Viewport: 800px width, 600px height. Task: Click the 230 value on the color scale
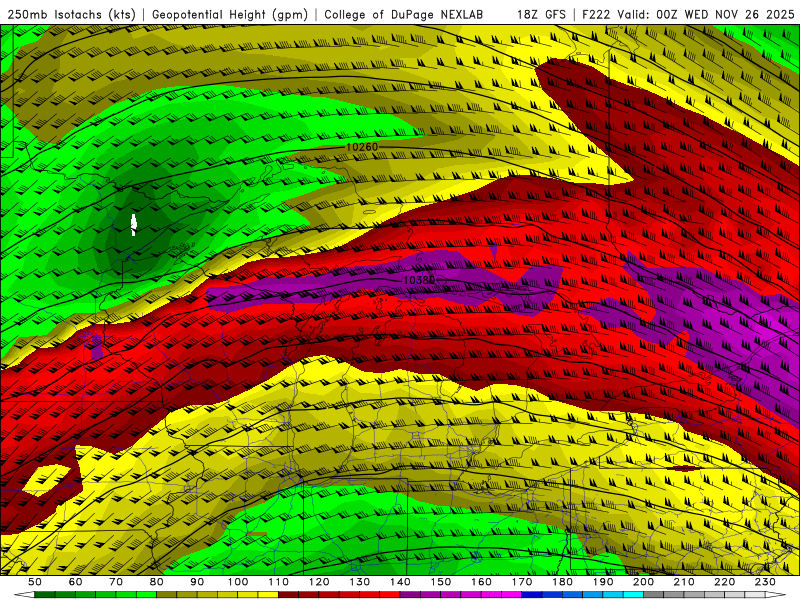click(765, 582)
